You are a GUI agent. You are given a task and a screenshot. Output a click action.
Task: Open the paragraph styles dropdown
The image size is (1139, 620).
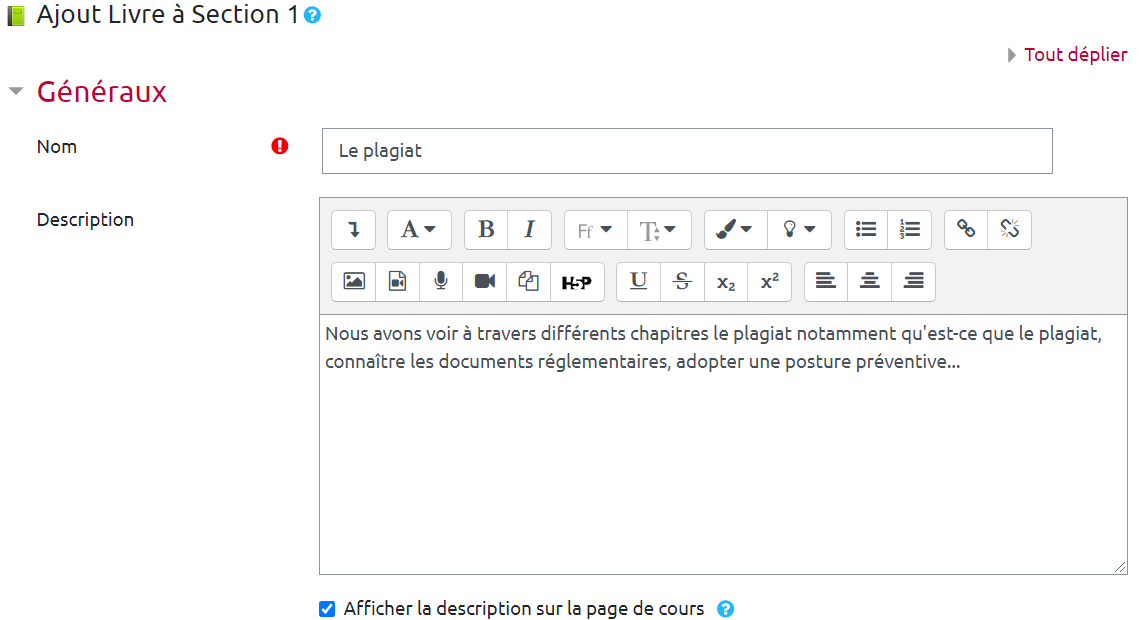[x=419, y=230]
